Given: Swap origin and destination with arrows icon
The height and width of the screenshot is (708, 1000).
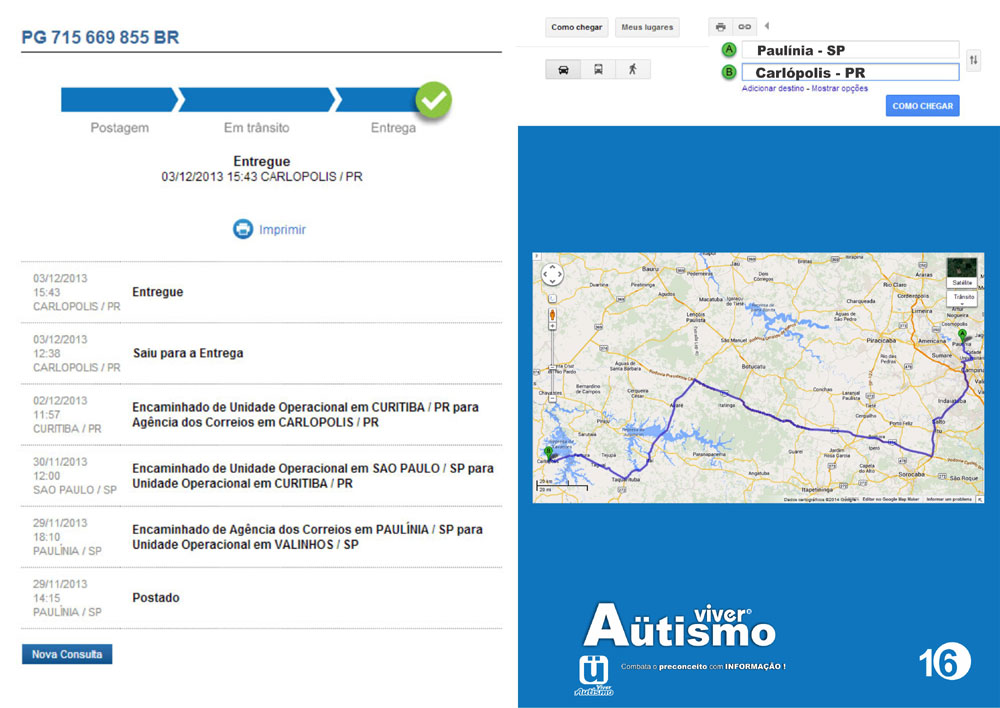Looking at the screenshot, I should click(973, 61).
